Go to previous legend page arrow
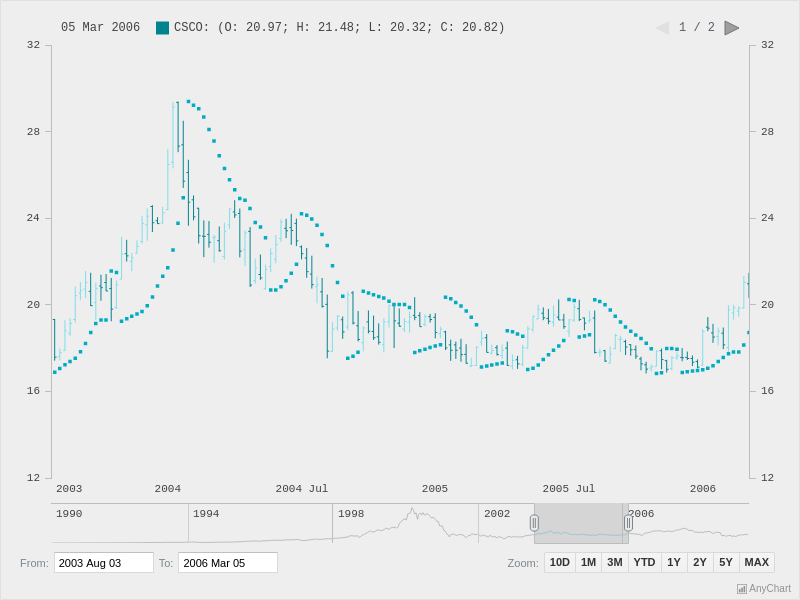800x600 pixels. point(662,28)
